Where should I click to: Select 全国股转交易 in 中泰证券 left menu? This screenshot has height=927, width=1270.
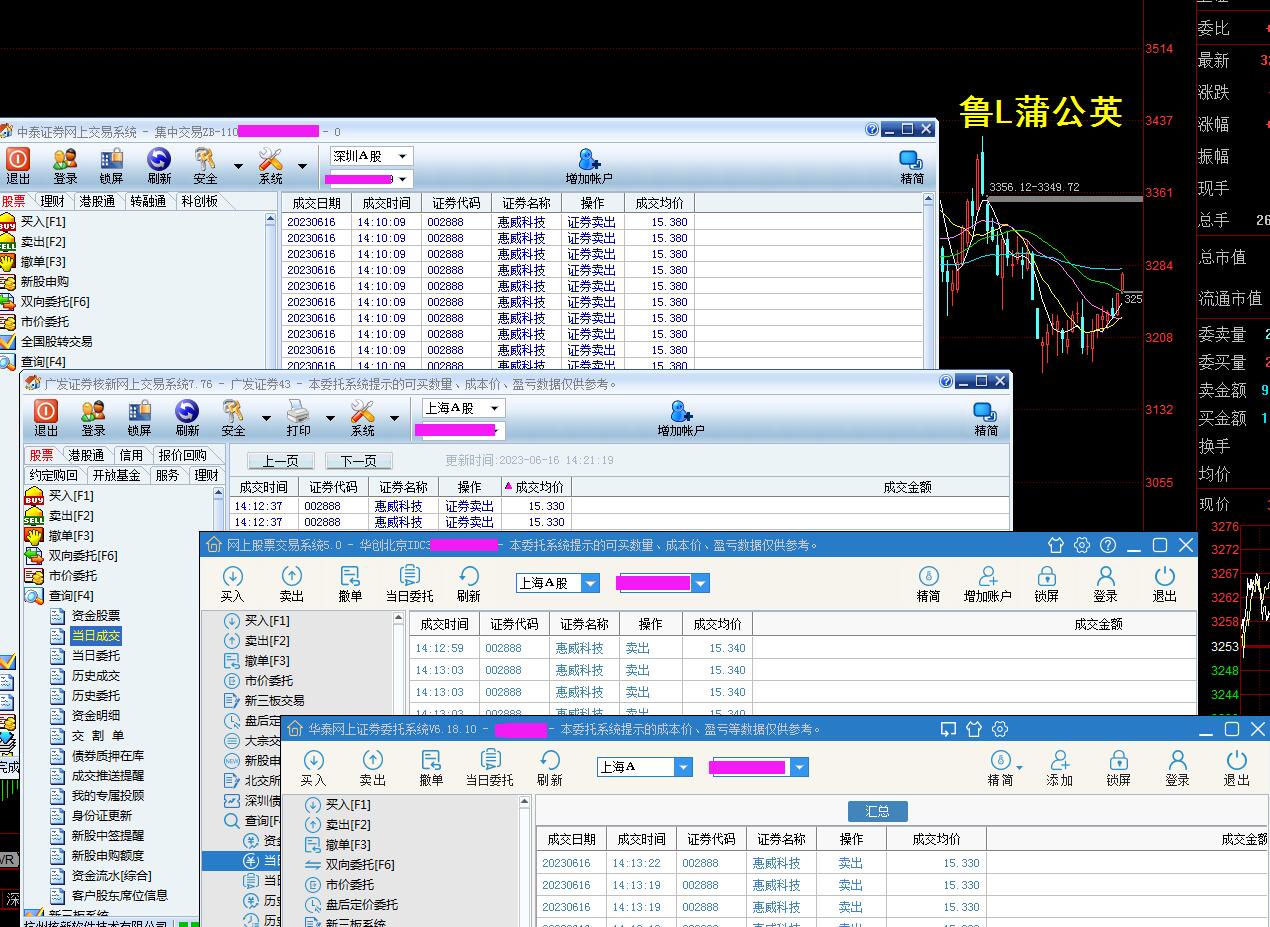(57, 341)
